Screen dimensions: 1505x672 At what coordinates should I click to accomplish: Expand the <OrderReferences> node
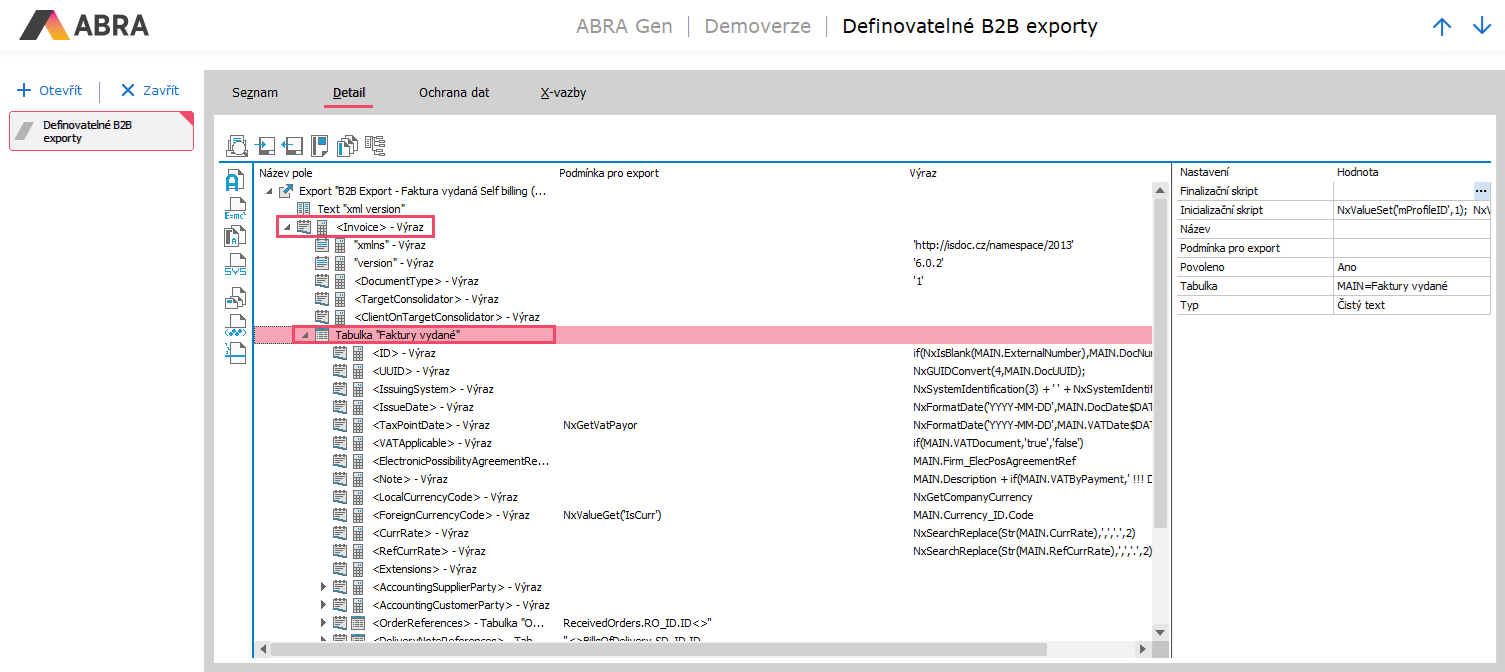323,623
